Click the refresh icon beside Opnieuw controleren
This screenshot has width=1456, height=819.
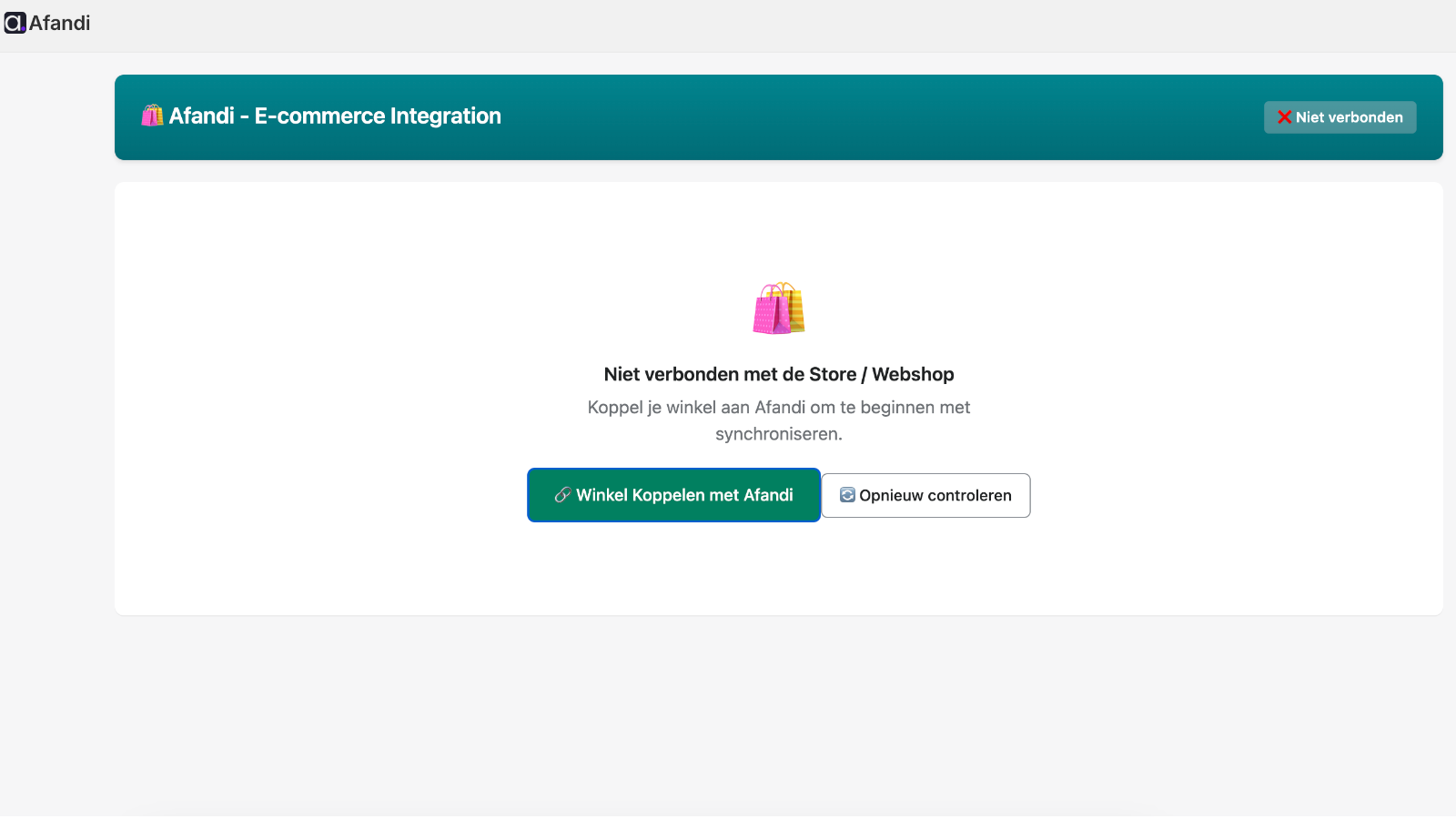click(847, 495)
